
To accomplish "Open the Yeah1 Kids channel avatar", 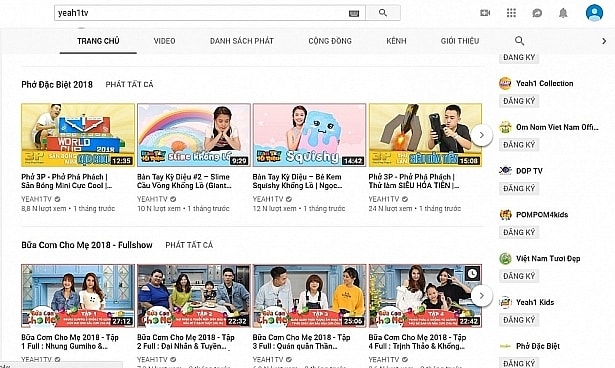I will (x=505, y=302).
